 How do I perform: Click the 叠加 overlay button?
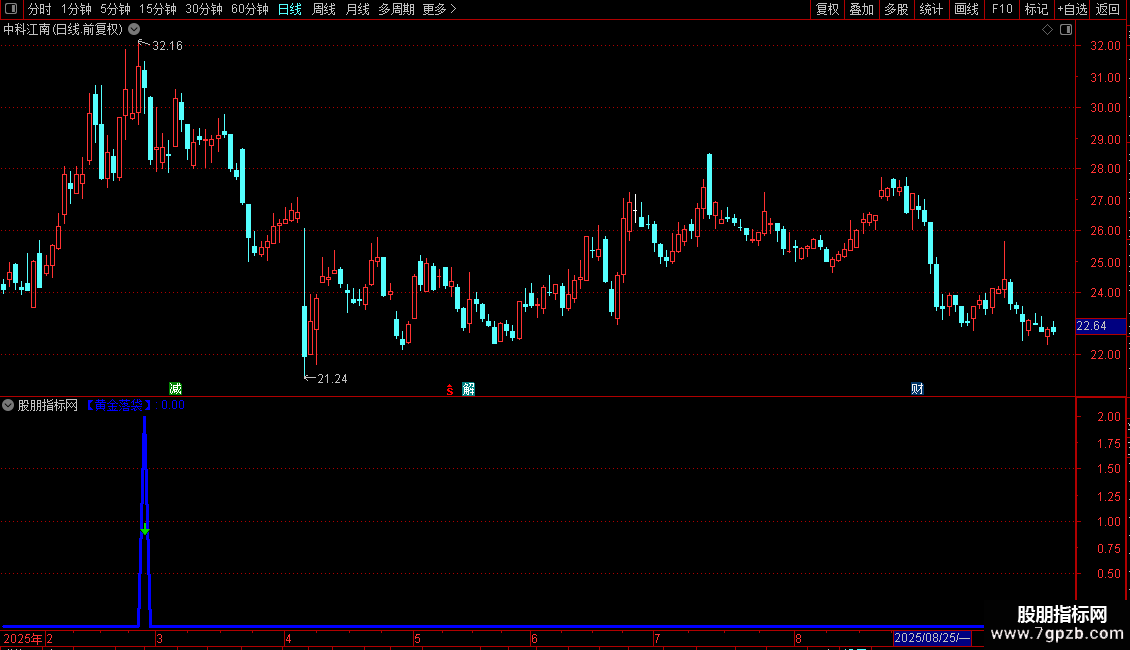click(x=861, y=9)
